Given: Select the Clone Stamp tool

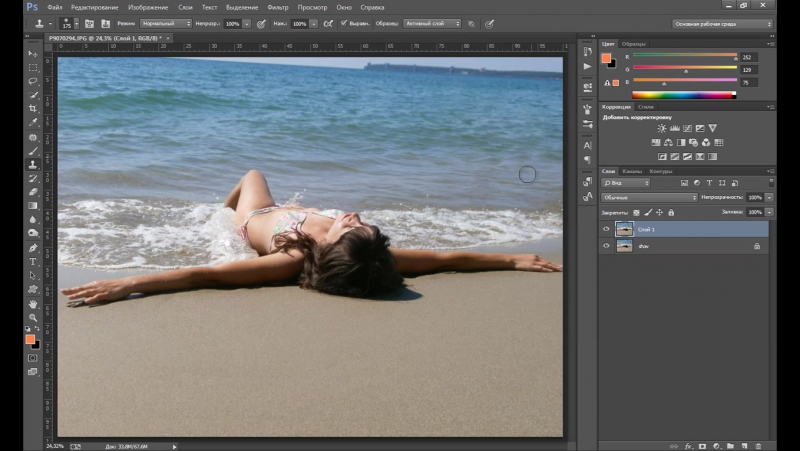Looking at the screenshot, I should click(x=33, y=164).
